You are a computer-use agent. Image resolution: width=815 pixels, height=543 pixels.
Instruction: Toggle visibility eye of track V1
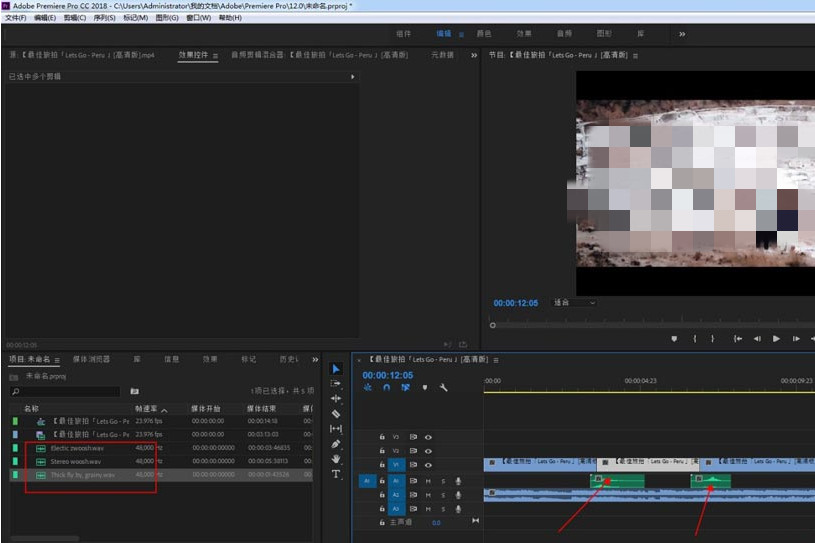point(428,465)
